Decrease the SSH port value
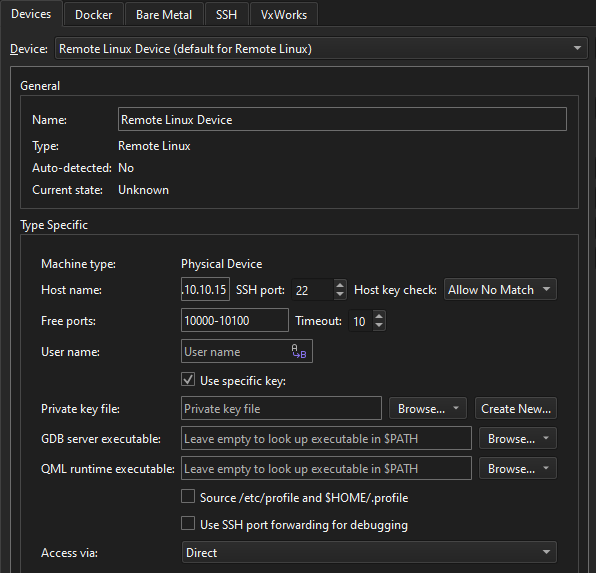The width and height of the screenshot is (596, 573). click(340, 295)
